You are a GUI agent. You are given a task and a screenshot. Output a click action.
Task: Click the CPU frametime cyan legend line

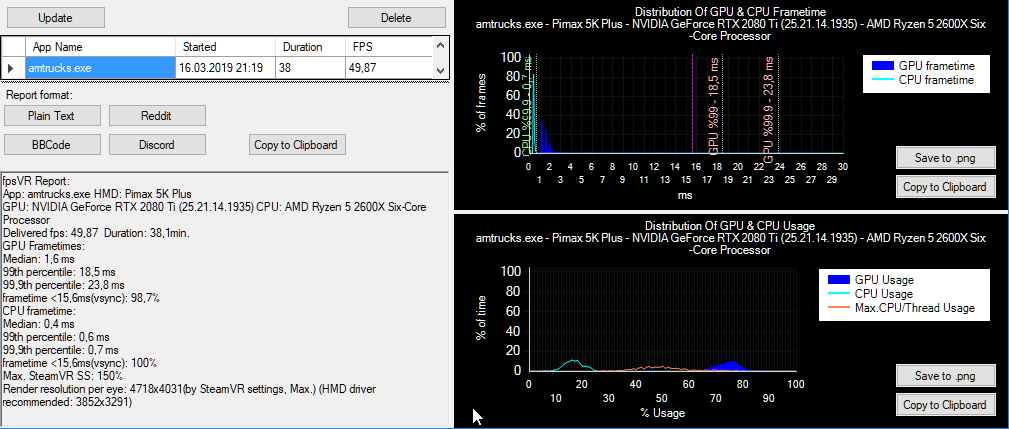[881, 80]
